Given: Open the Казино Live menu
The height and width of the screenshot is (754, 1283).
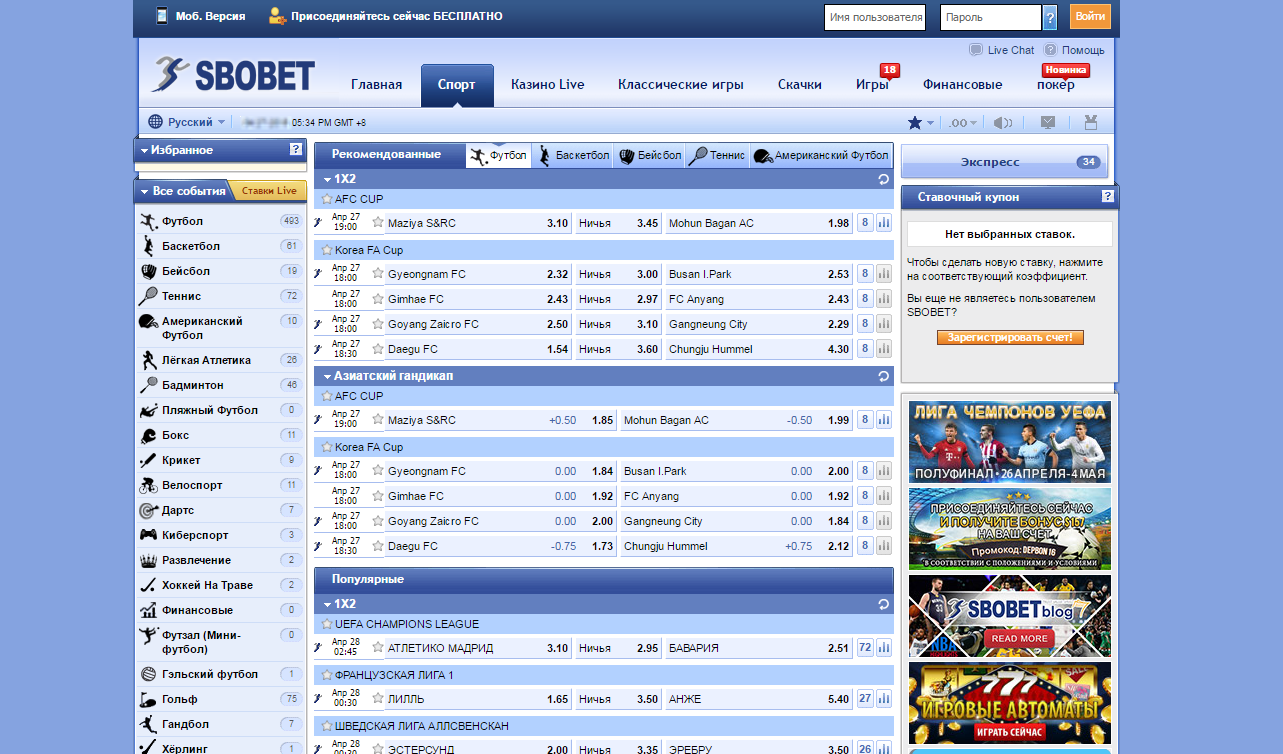Looking at the screenshot, I should coord(546,85).
